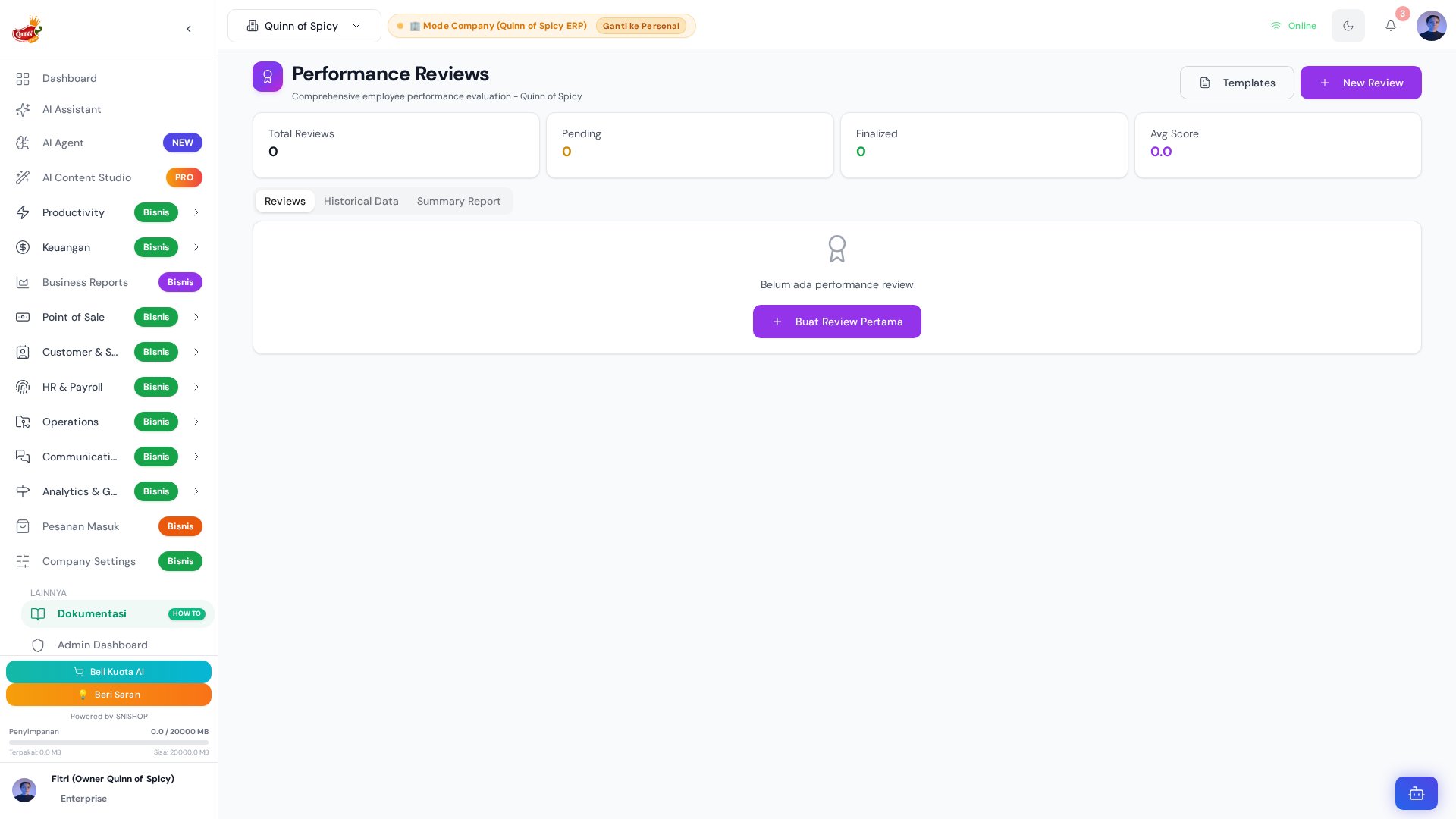
Task: Click Buat Review Pertama button
Action: [837, 322]
